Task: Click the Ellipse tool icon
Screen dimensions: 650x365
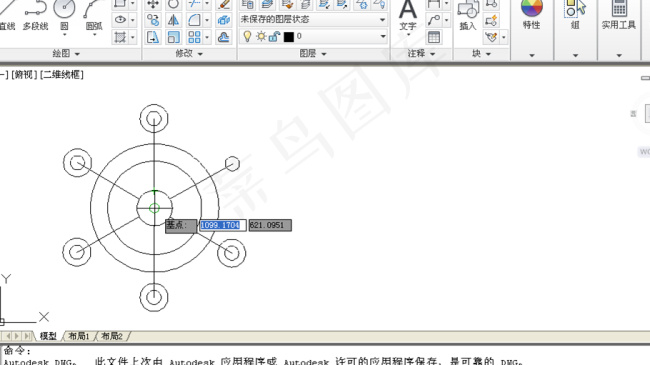Action: click(120, 19)
